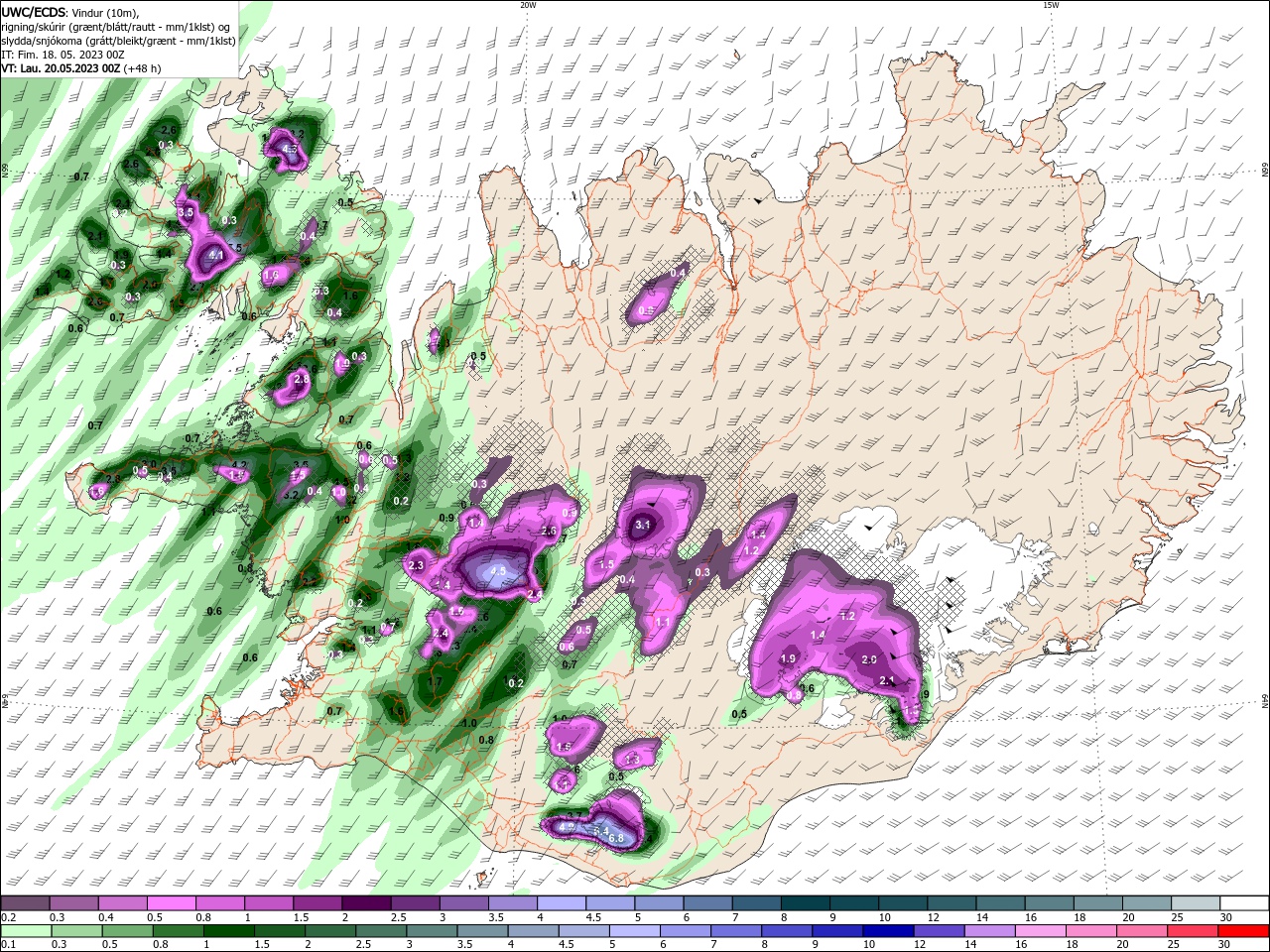Pick the deep blue 10–12 rain legend swatch
This screenshot has height=952, width=1270.
tap(886, 931)
